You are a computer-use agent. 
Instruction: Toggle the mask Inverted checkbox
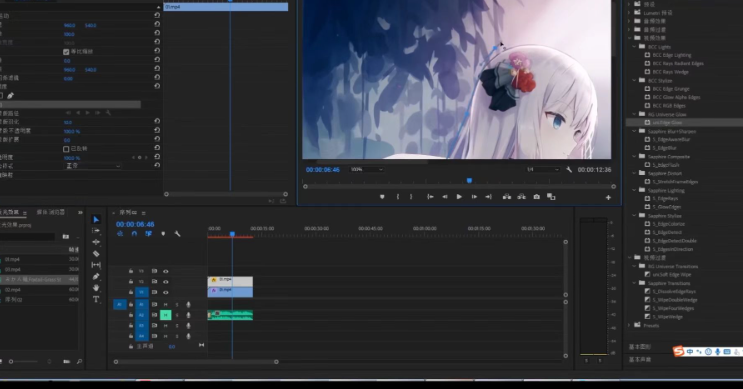66,149
